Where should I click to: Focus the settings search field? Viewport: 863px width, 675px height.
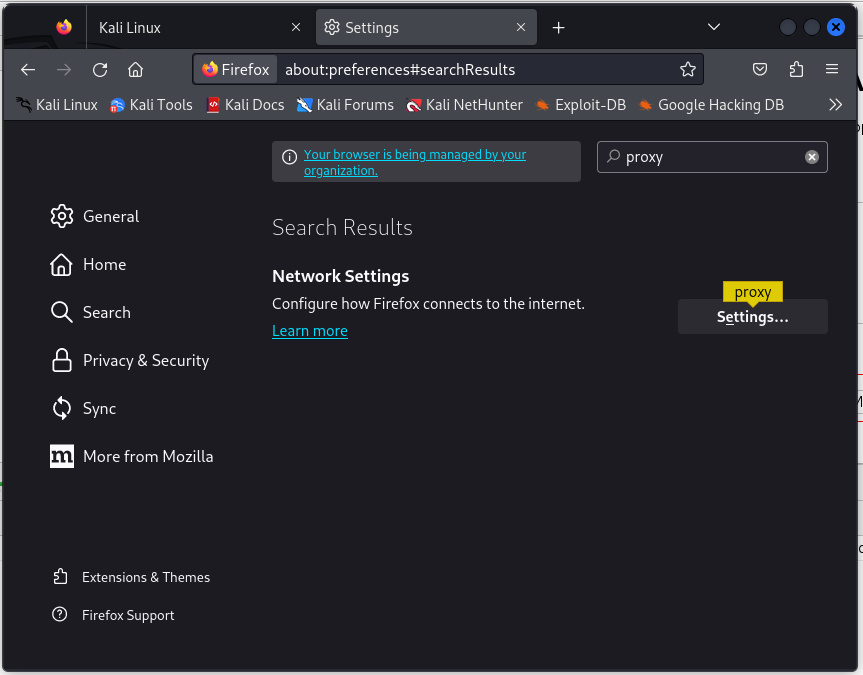[x=712, y=157]
